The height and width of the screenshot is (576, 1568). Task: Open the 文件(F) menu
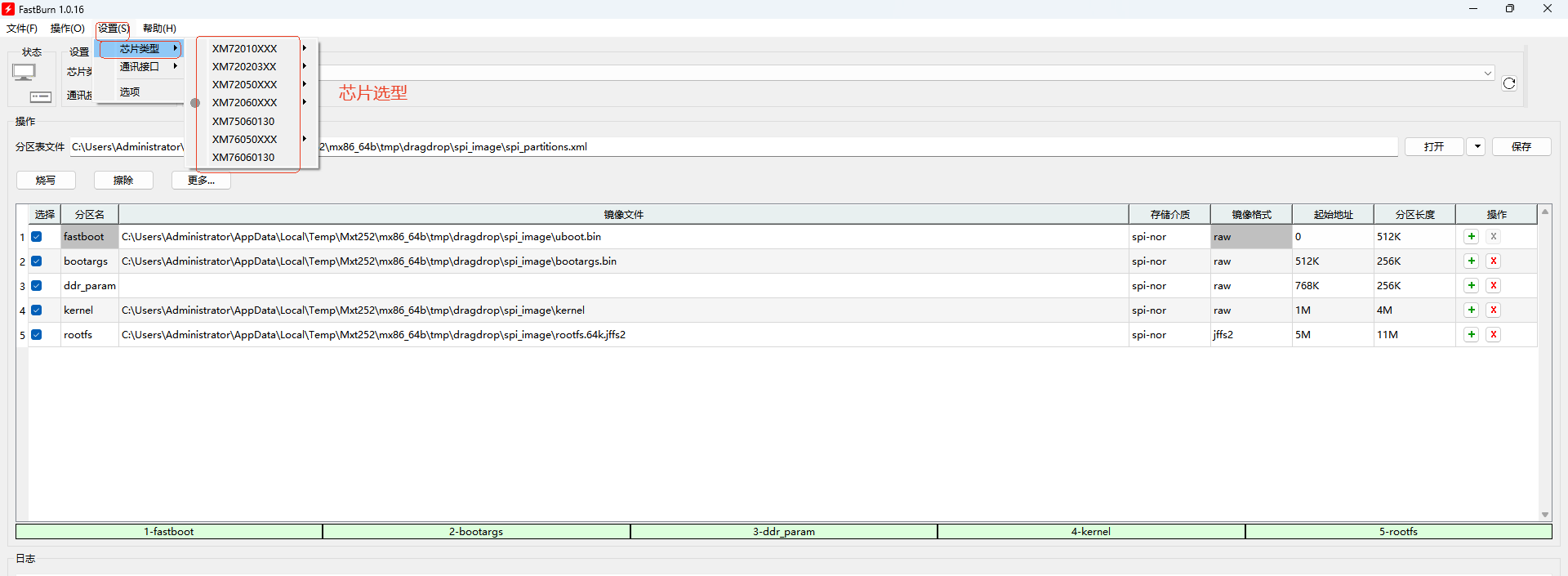click(22, 29)
